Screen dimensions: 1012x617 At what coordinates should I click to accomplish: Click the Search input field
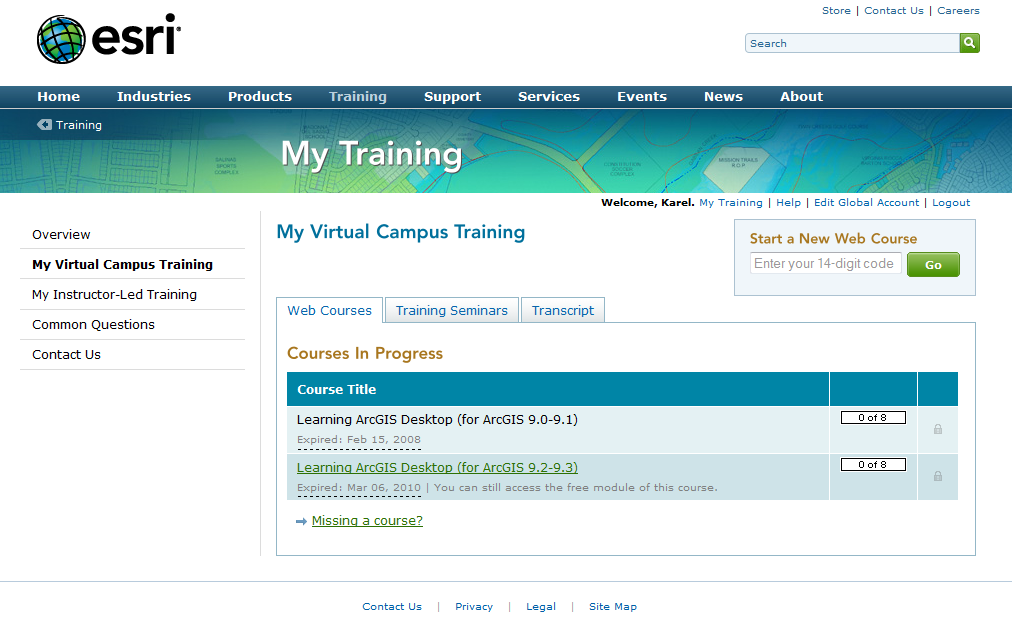coord(853,43)
